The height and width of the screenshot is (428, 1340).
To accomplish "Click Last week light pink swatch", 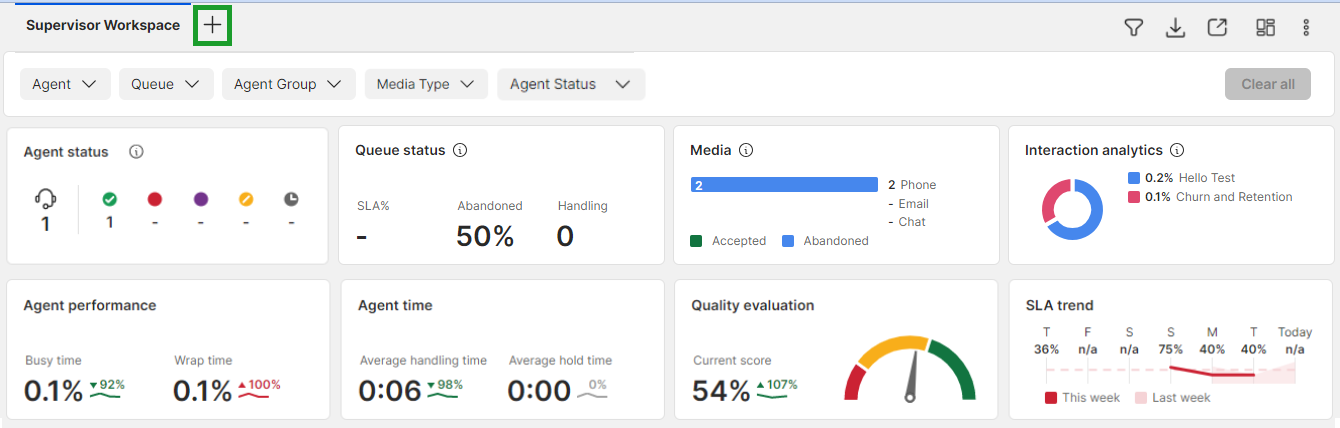I will click(x=1140, y=398).
